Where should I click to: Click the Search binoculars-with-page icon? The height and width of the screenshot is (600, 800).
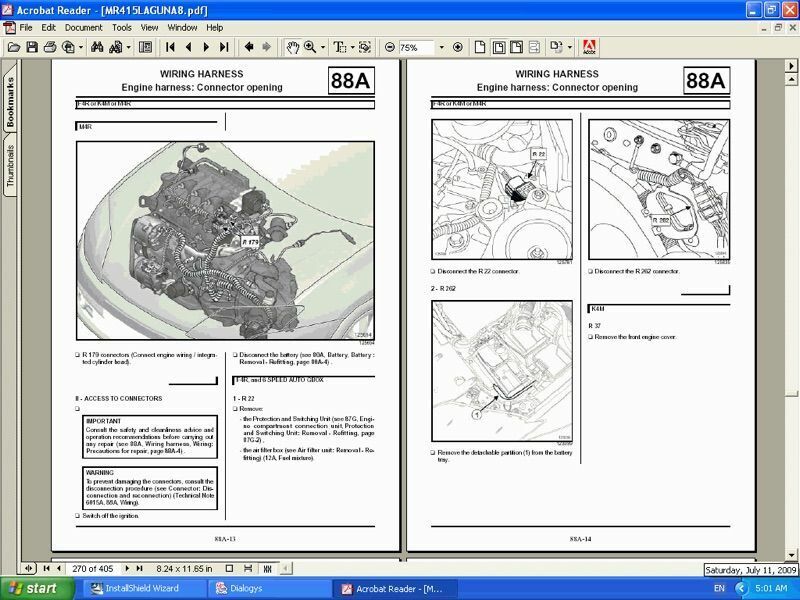[115, 47]
